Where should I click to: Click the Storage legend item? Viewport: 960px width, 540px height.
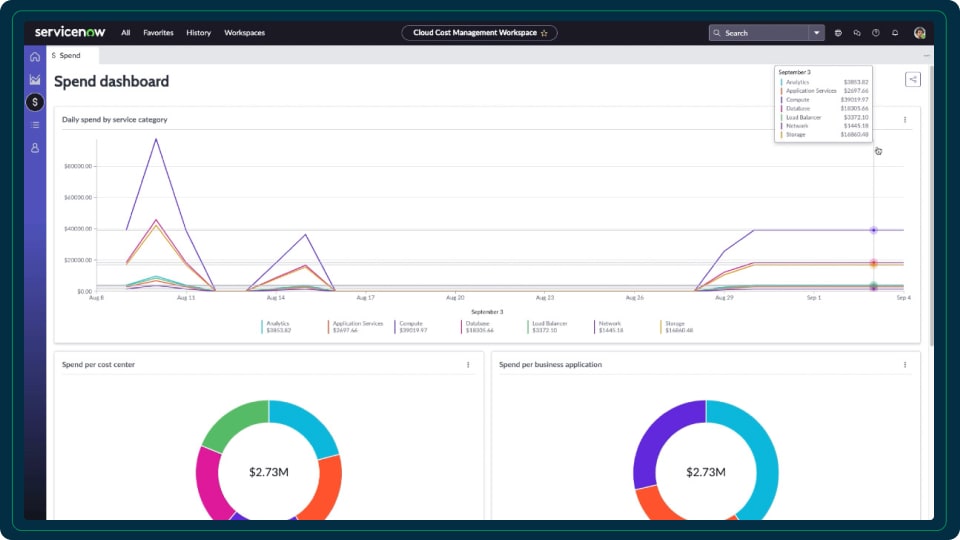[677, 327]
